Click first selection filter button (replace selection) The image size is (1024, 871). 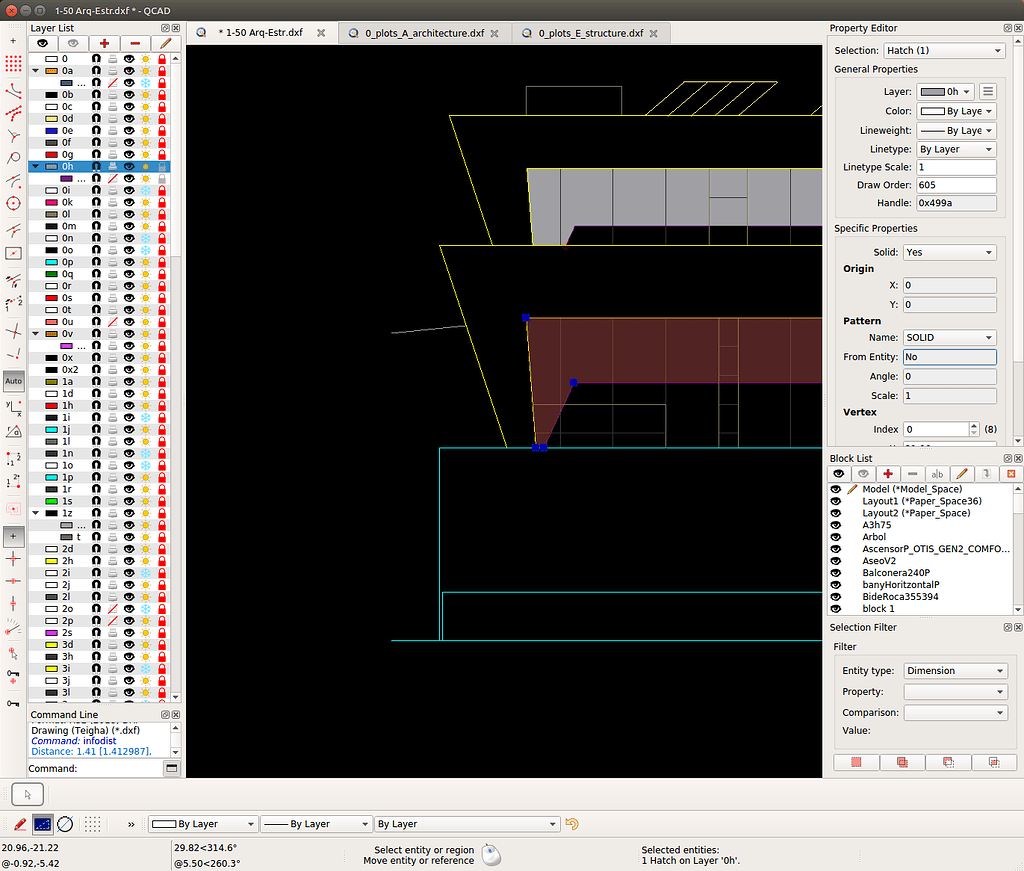point(856,762)
